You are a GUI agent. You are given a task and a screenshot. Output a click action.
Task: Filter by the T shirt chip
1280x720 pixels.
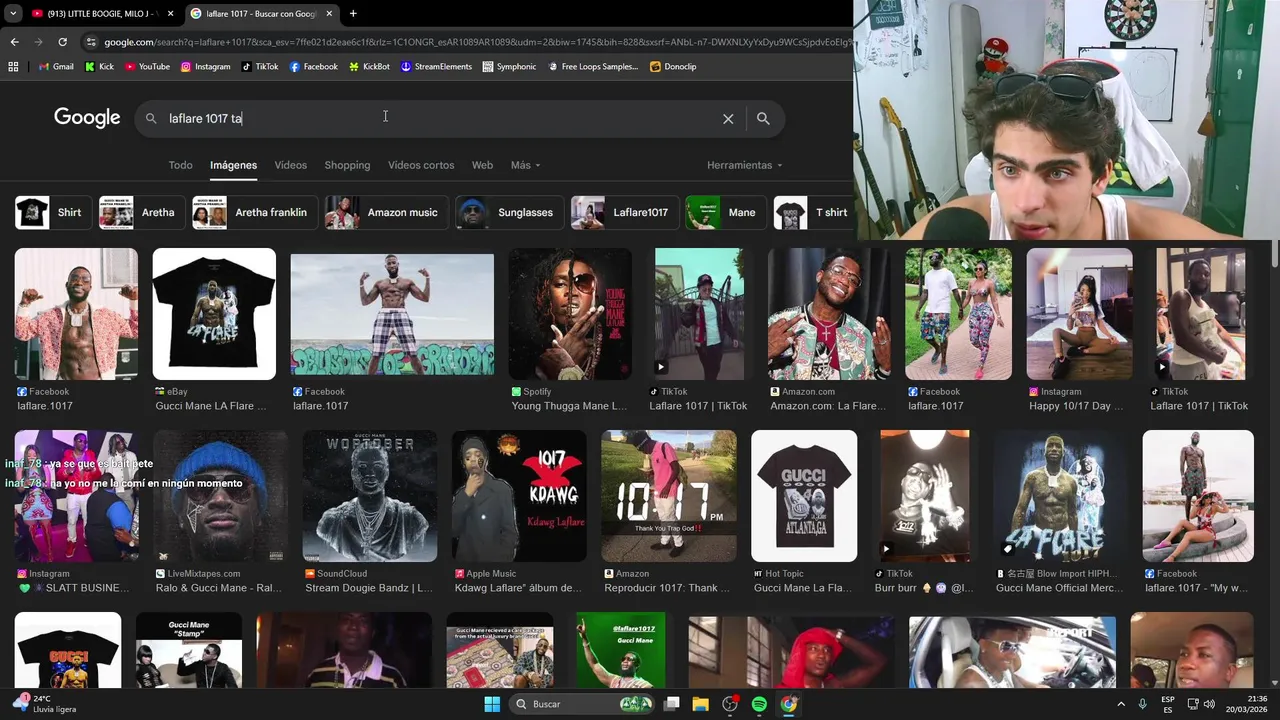coord(813,212)
